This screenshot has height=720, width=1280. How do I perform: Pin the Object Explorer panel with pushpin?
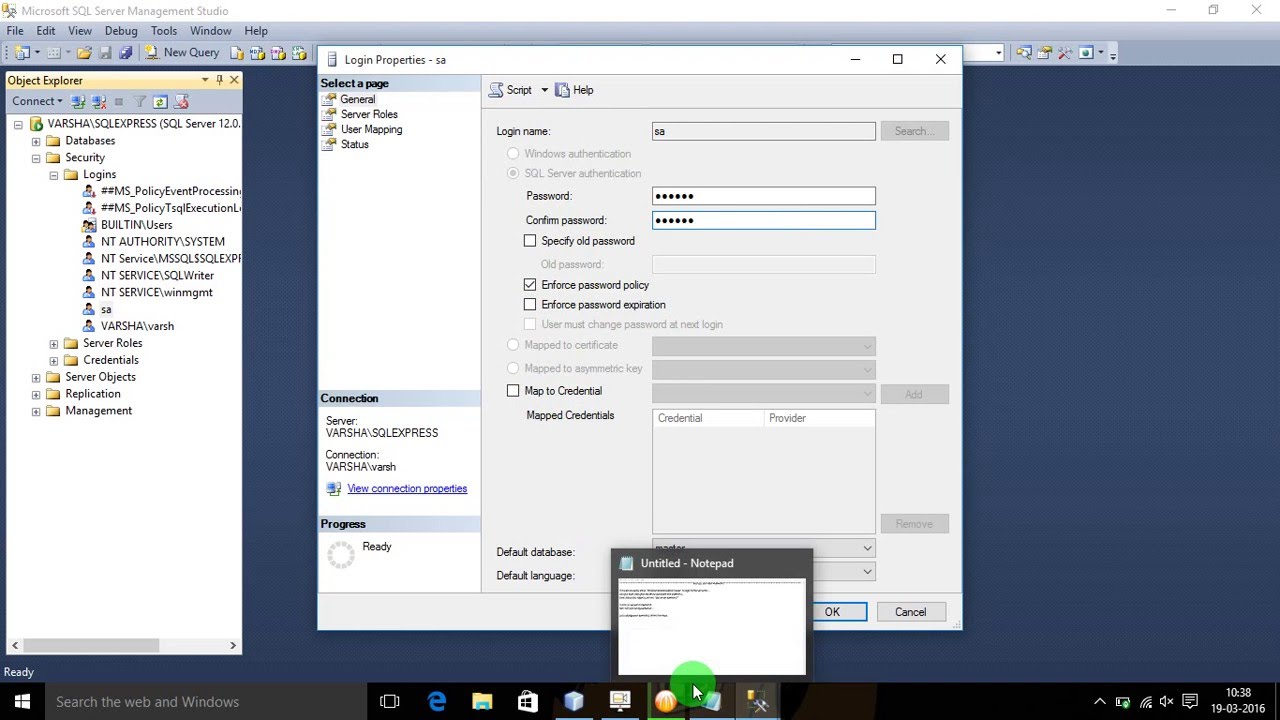[x=219, y=80]
